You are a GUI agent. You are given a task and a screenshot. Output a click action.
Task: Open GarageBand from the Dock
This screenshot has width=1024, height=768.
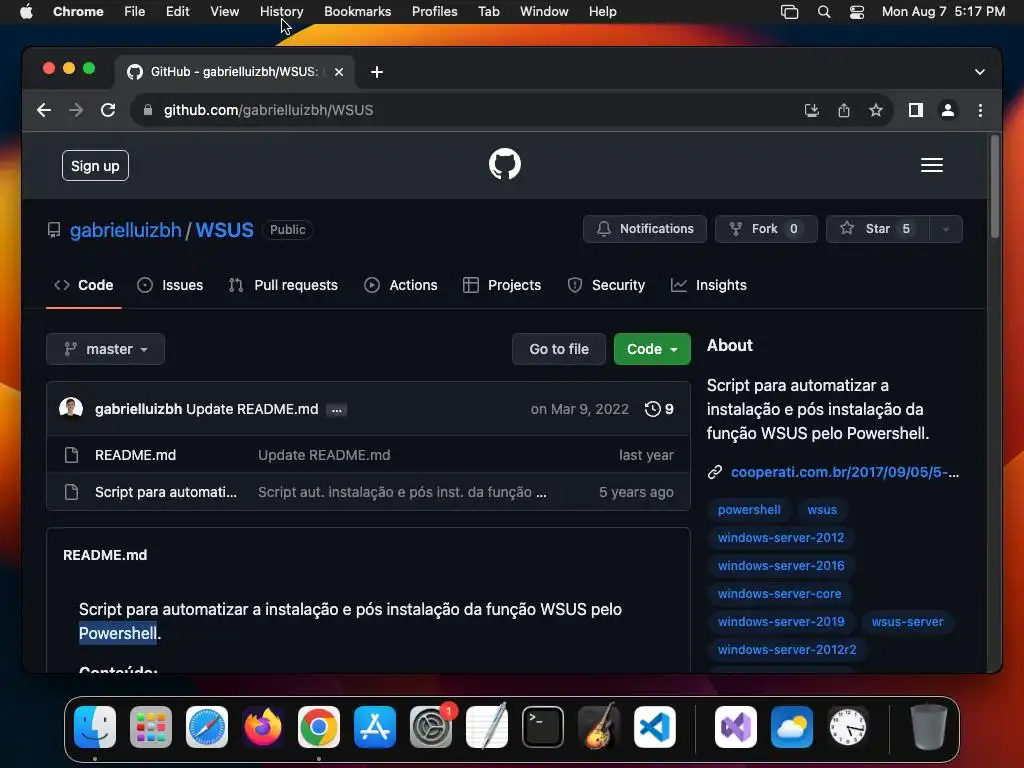point(599,726)
